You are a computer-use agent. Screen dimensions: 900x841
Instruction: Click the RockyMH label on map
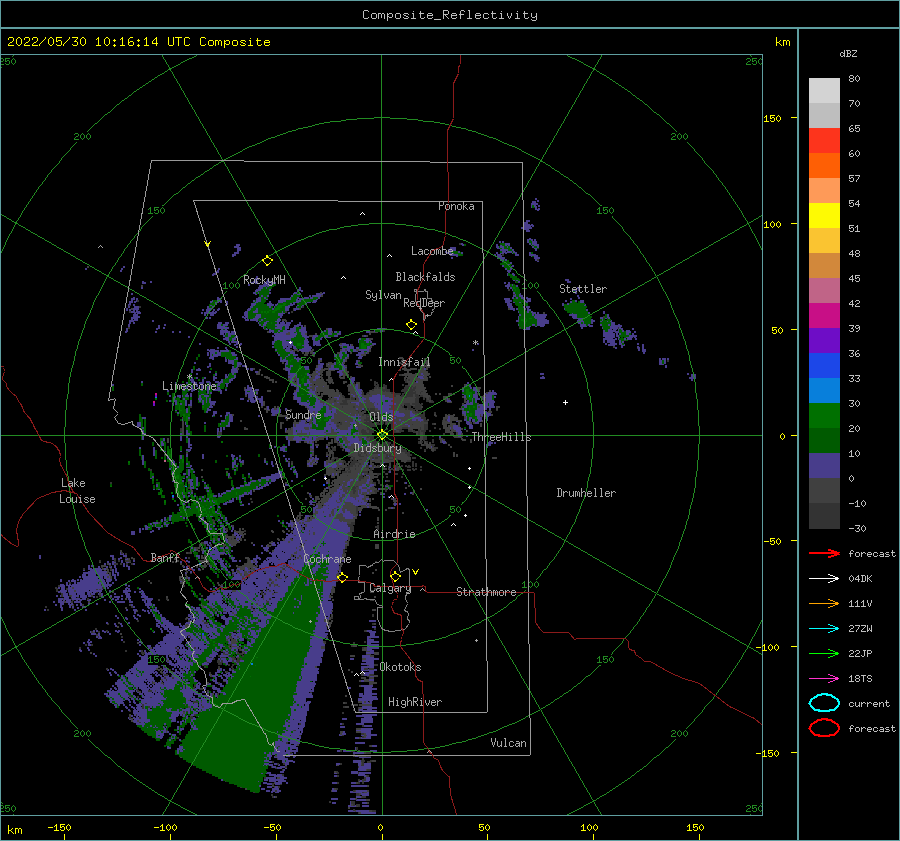264,280
